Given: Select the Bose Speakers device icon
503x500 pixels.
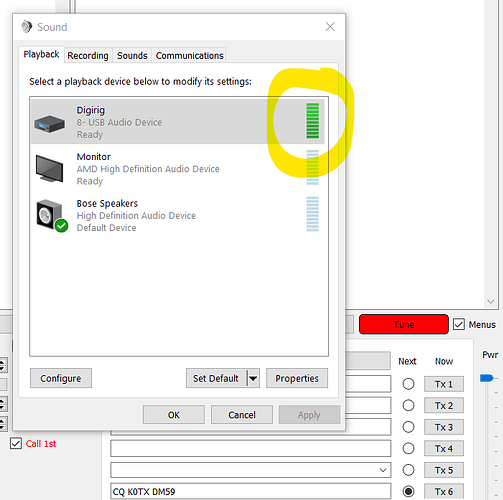Looking at the screenshot, I should (52, 215).
